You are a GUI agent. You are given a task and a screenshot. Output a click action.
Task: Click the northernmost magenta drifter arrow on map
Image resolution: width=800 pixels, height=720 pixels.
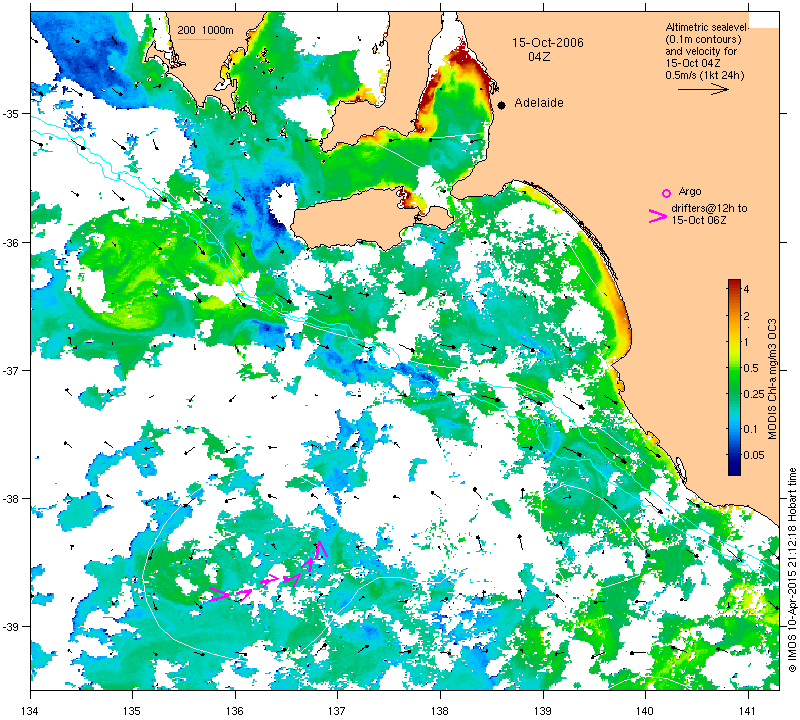coord(321,549)
